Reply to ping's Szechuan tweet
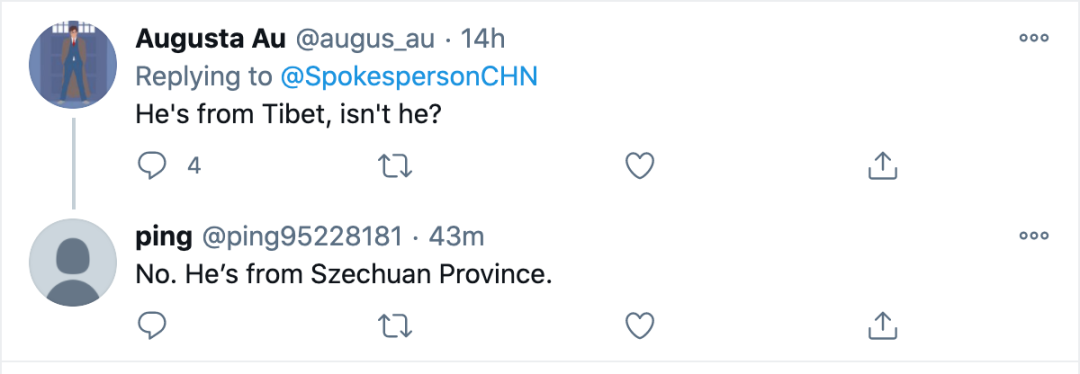1080x374 pixels. coord(152,325)
